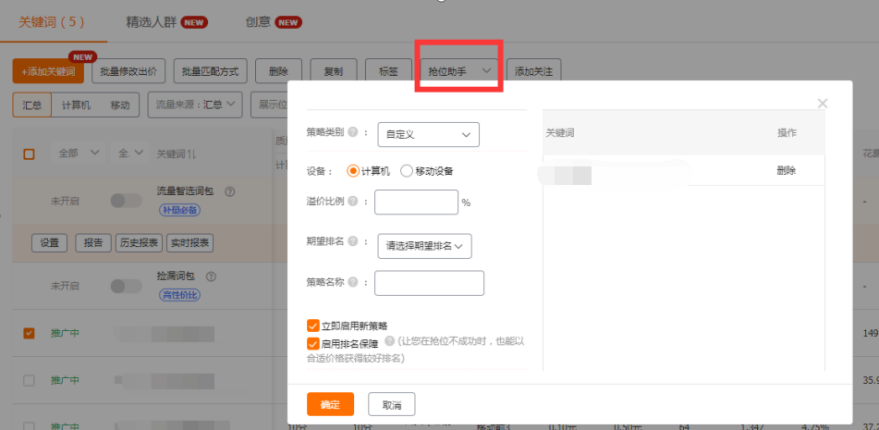Image resolution: width=879 pixels, height=430 pixels.
Task: Uncheck 立即启用新策略 checkbox
Action: pyautogui.click(x=313, y=325)
